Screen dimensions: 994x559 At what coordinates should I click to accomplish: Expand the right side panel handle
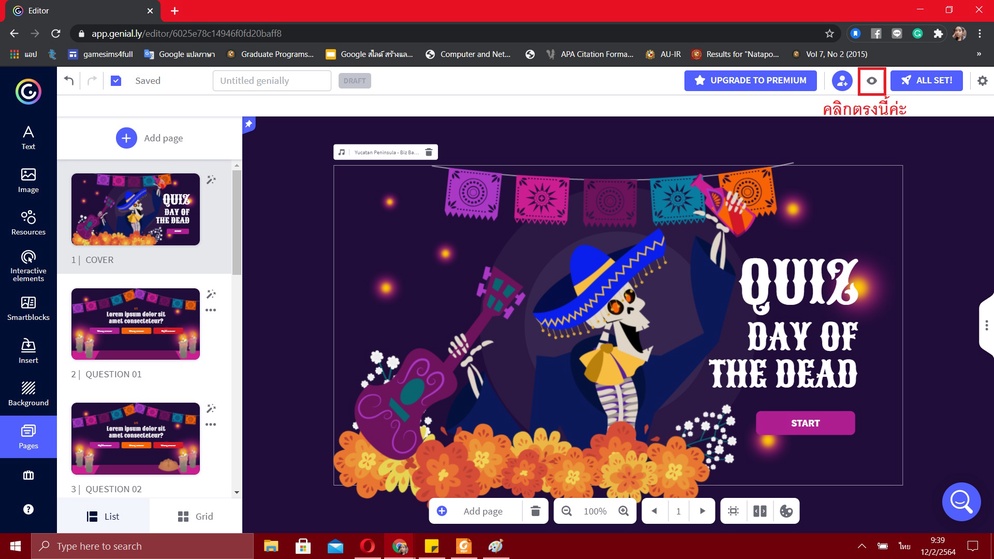[x=986, y=325]
